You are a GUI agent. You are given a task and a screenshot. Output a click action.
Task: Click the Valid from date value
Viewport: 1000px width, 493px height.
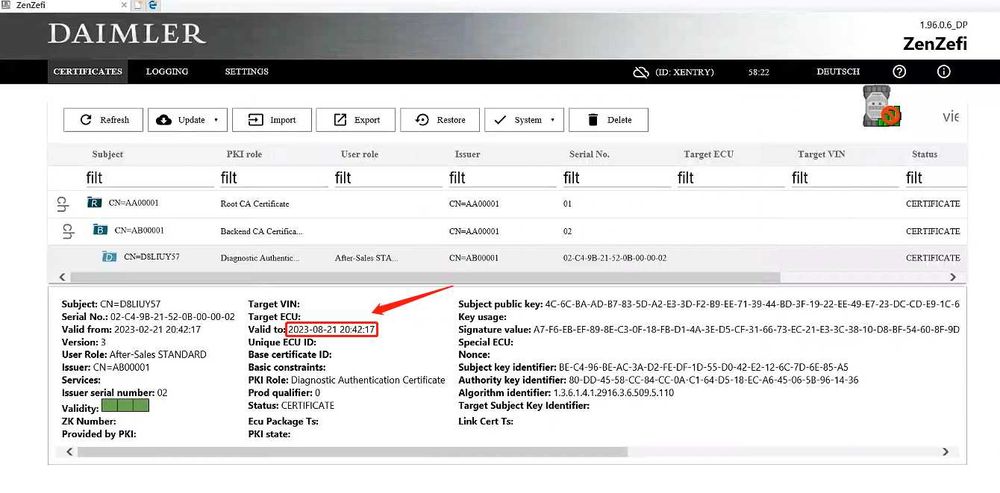[x=157, y=330]
